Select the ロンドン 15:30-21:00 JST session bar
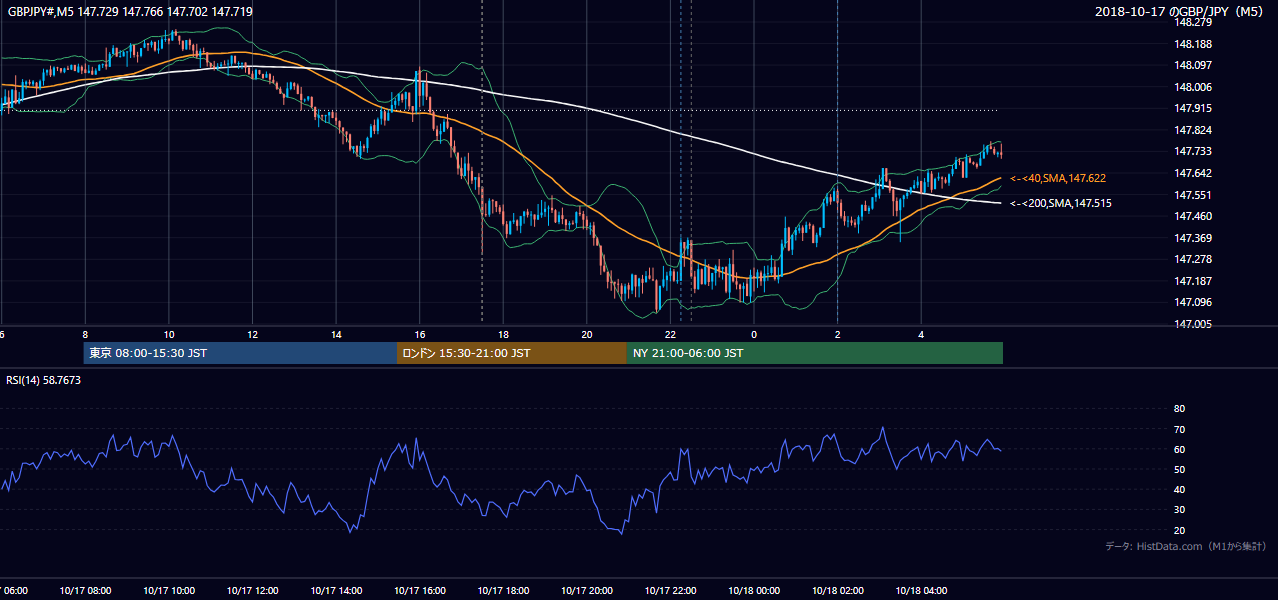Screen dimensions: 1278x600 (x=512, y=353)
